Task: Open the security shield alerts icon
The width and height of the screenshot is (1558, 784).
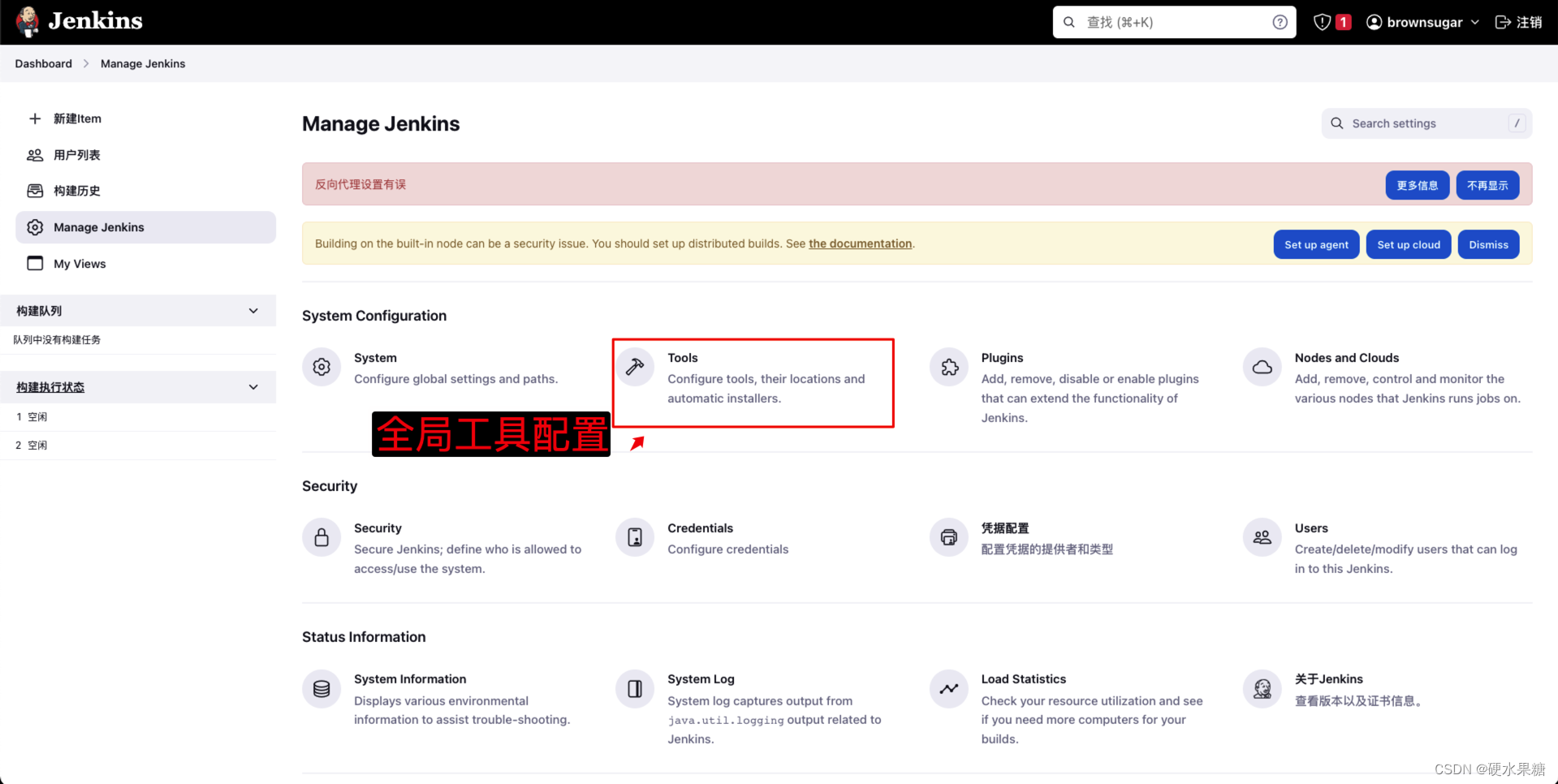Action: point(1322,22)
